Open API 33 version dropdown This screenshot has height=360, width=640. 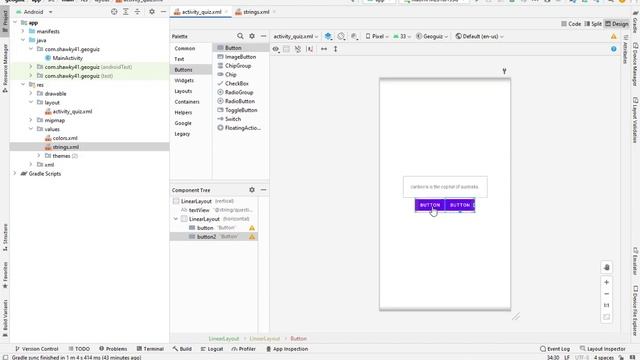tap(402, 36)
